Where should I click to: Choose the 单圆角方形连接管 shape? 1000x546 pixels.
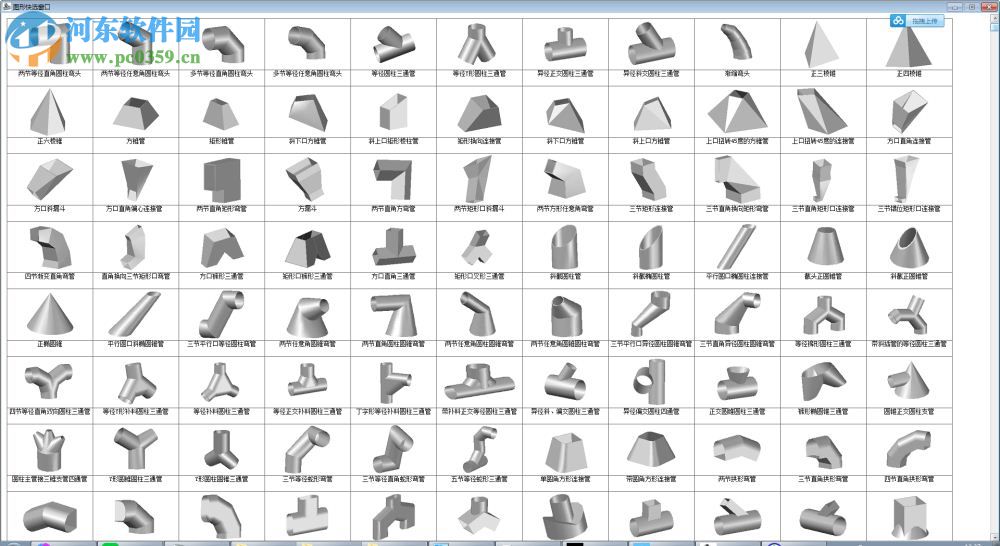(x=565, y=450)
